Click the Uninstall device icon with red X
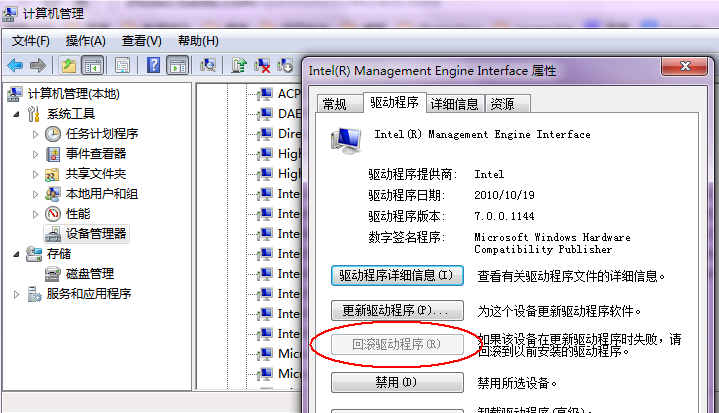The image size is (719, 413). coord(262,65)
